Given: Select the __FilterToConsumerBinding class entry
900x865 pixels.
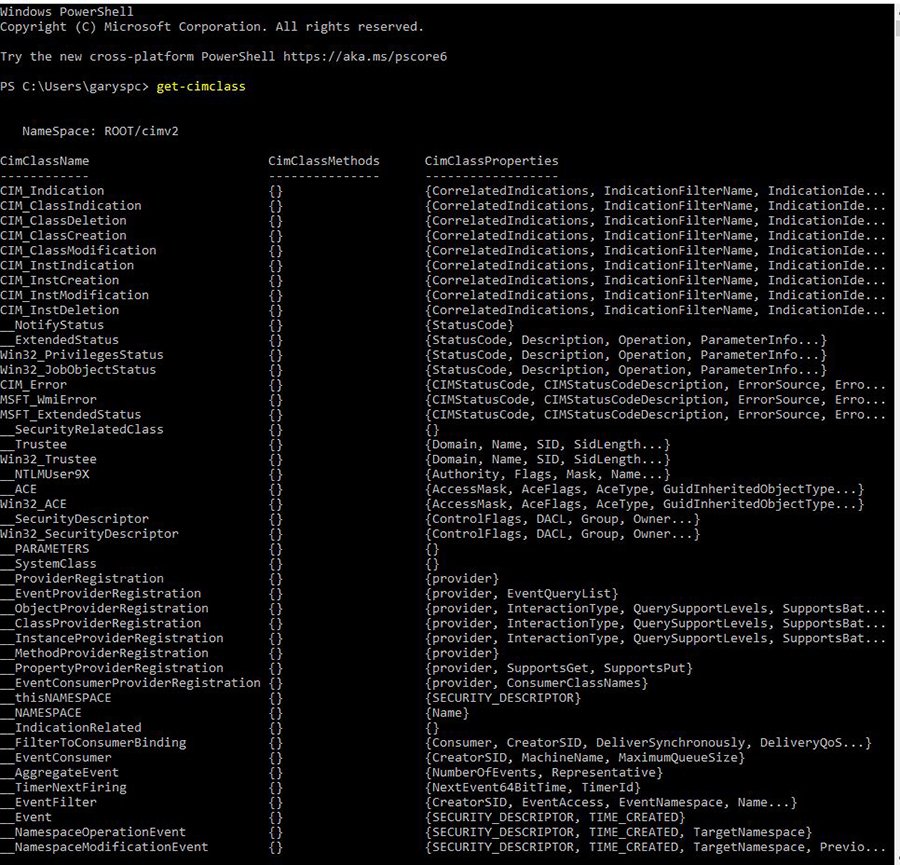Looking at the screenshot, I should coord(93,743).
